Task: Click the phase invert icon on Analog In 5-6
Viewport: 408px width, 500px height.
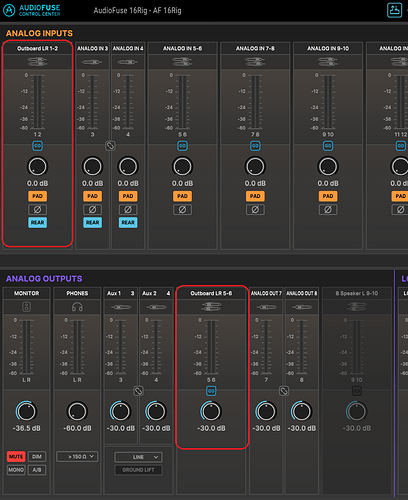Action: click(182, 210)
